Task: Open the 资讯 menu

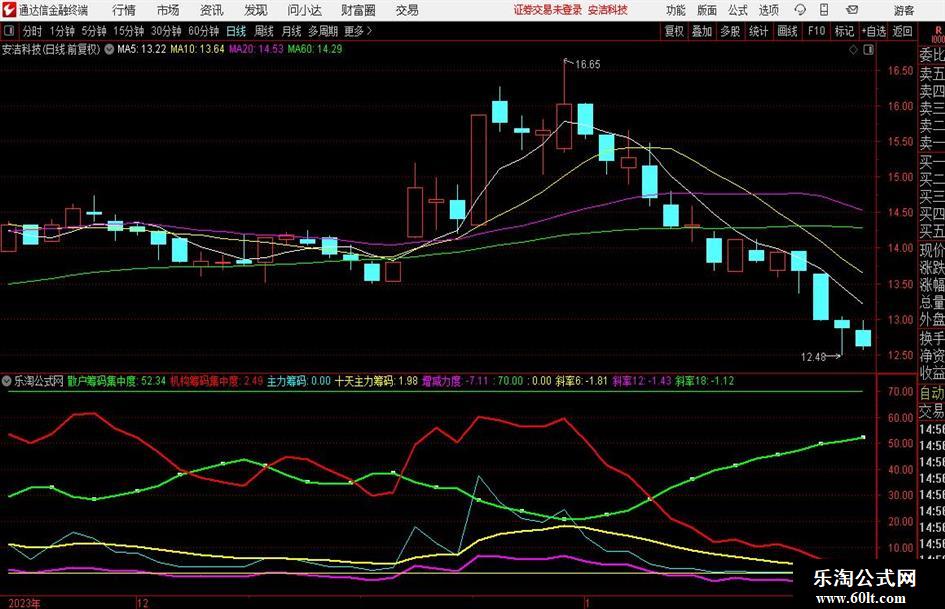Action: point(212,10)
